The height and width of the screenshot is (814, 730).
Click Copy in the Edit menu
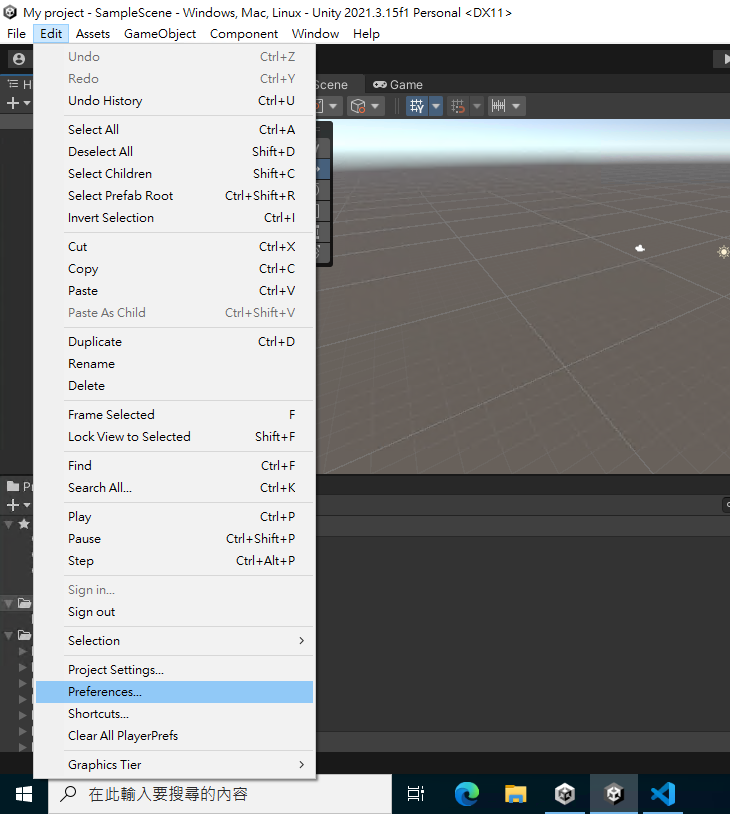click(174, 269)
